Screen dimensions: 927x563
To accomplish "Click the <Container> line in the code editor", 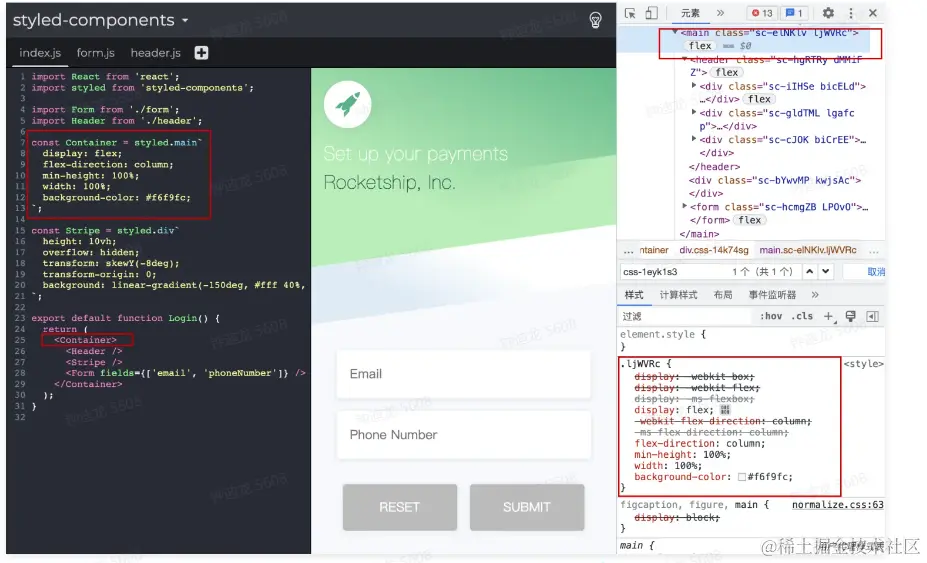I will point(85,340).
